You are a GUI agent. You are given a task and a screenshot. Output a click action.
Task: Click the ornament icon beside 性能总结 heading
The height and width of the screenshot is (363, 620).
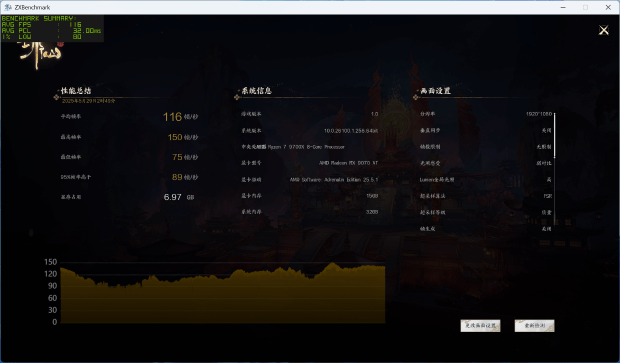[x=56, y=97]
